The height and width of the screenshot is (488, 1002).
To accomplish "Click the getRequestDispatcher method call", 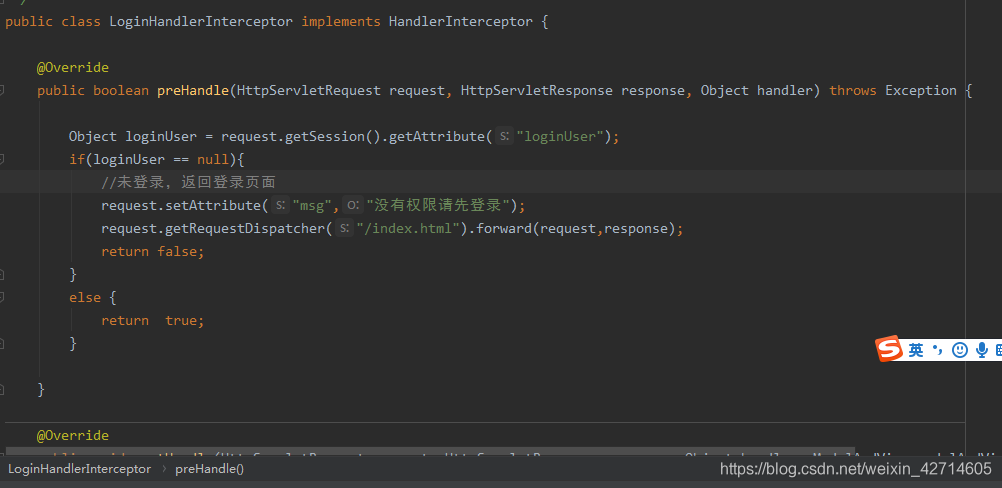I will (245, 228).
